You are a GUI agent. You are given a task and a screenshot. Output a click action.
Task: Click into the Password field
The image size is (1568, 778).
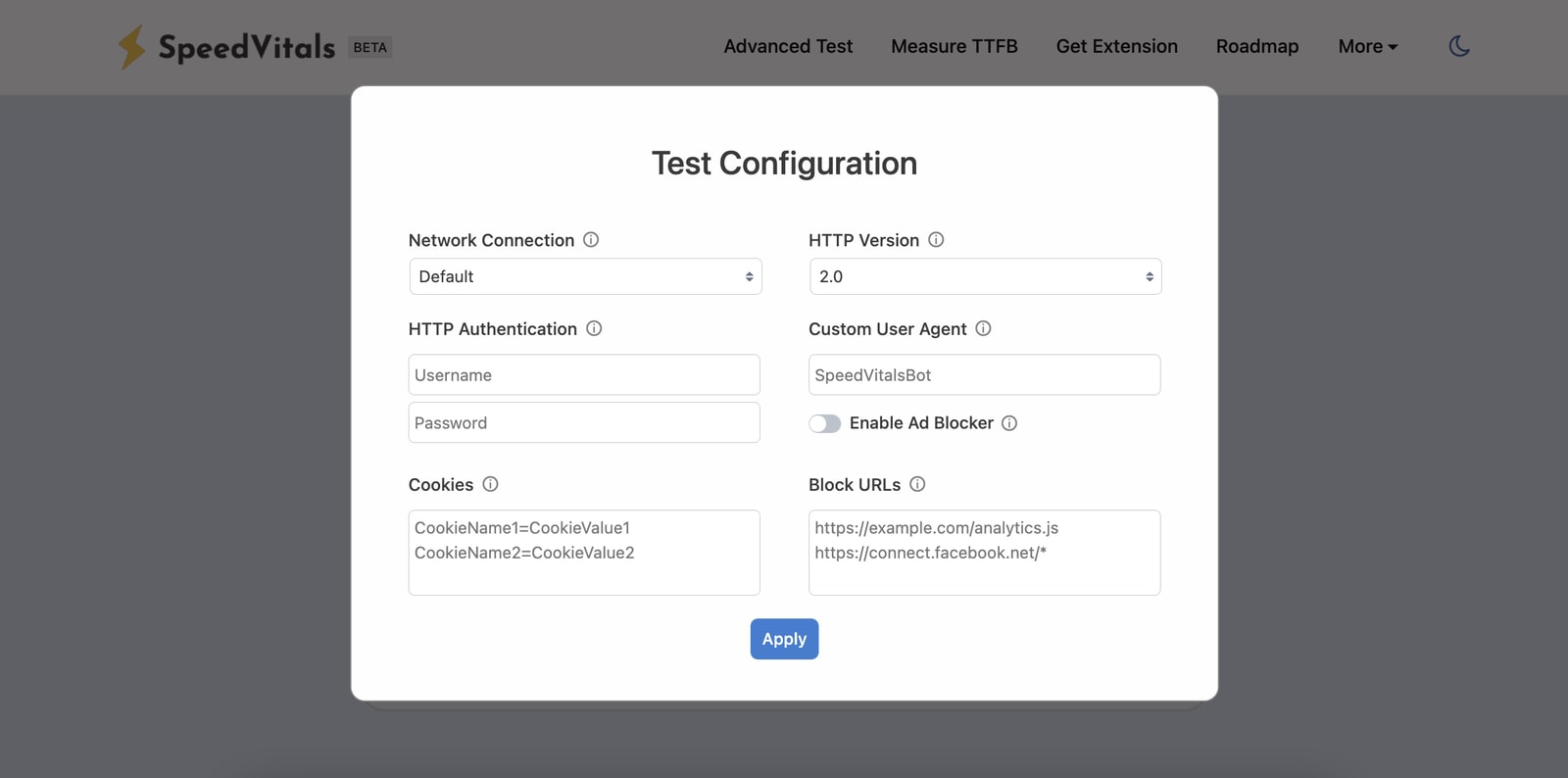[584, 423]
